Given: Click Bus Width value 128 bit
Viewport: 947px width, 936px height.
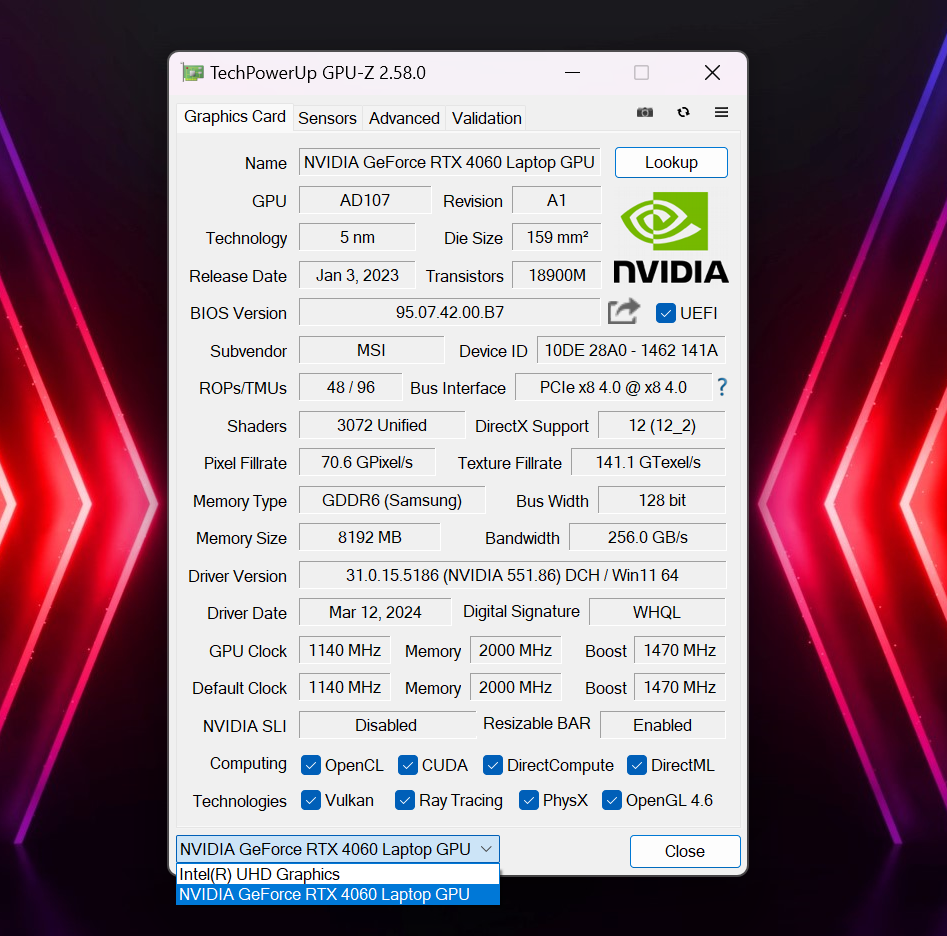Looking at the screenshot, I should [662, 500].
